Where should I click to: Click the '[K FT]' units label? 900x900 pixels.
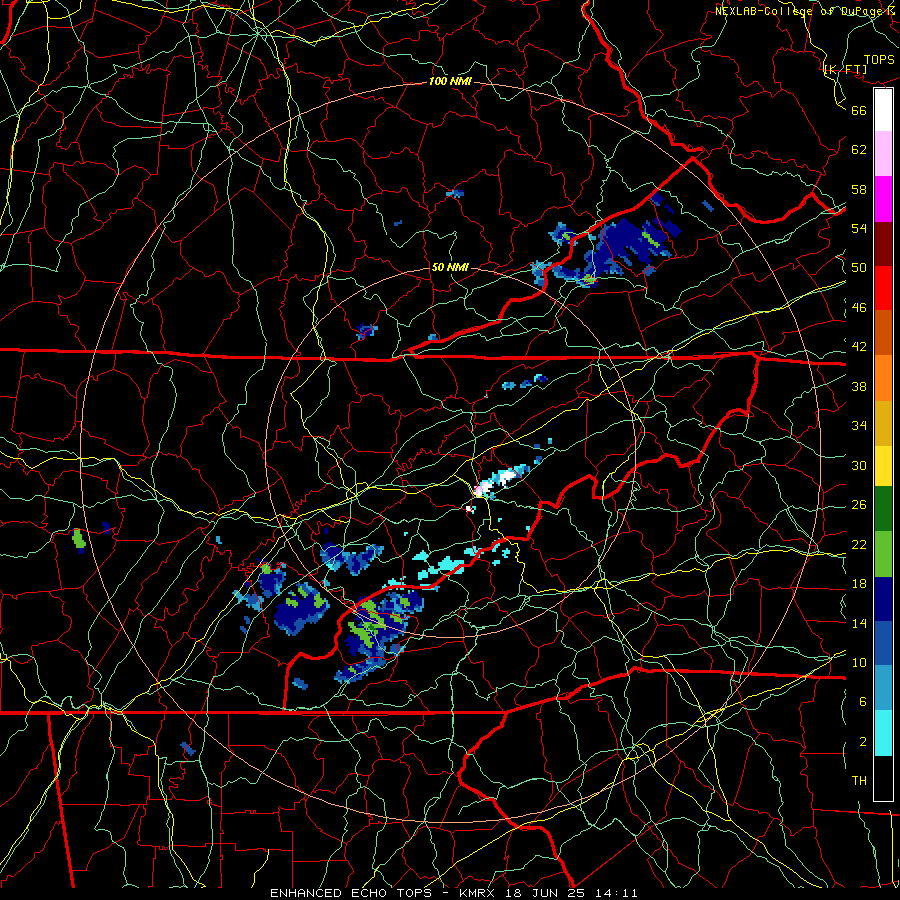point(845,69)
